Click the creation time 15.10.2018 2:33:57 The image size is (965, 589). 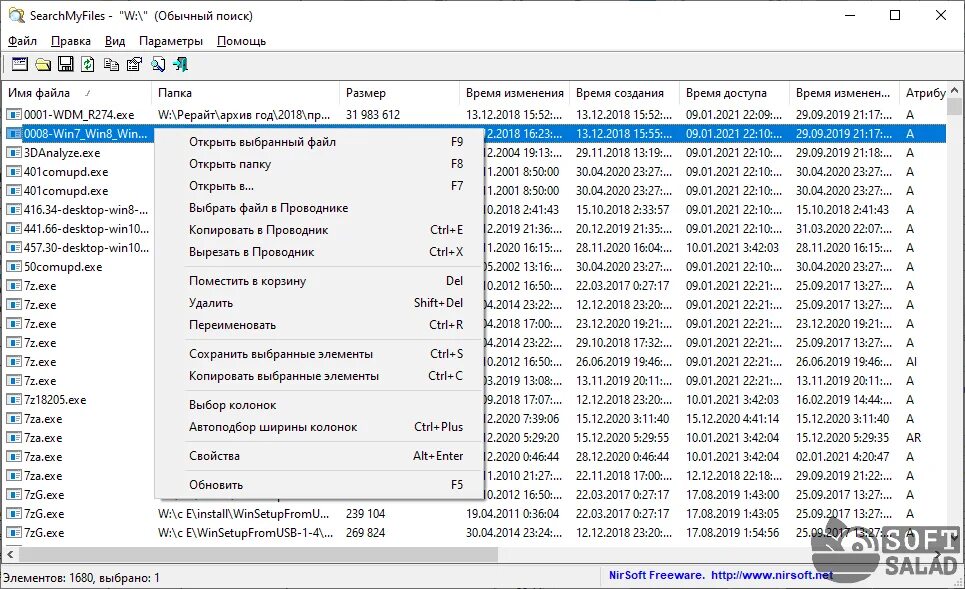tap(622, 210)
